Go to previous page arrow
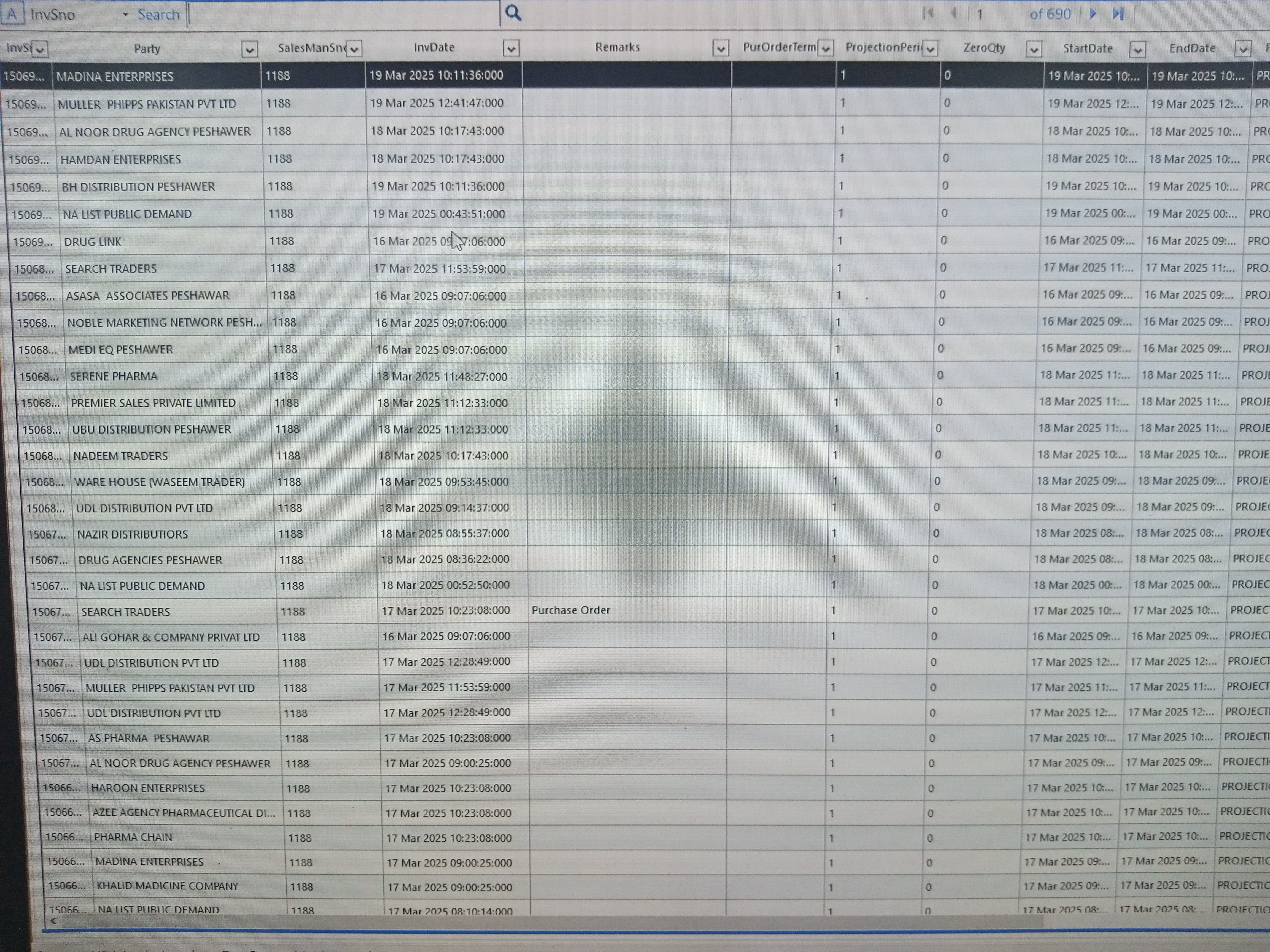 coord(954,13)
